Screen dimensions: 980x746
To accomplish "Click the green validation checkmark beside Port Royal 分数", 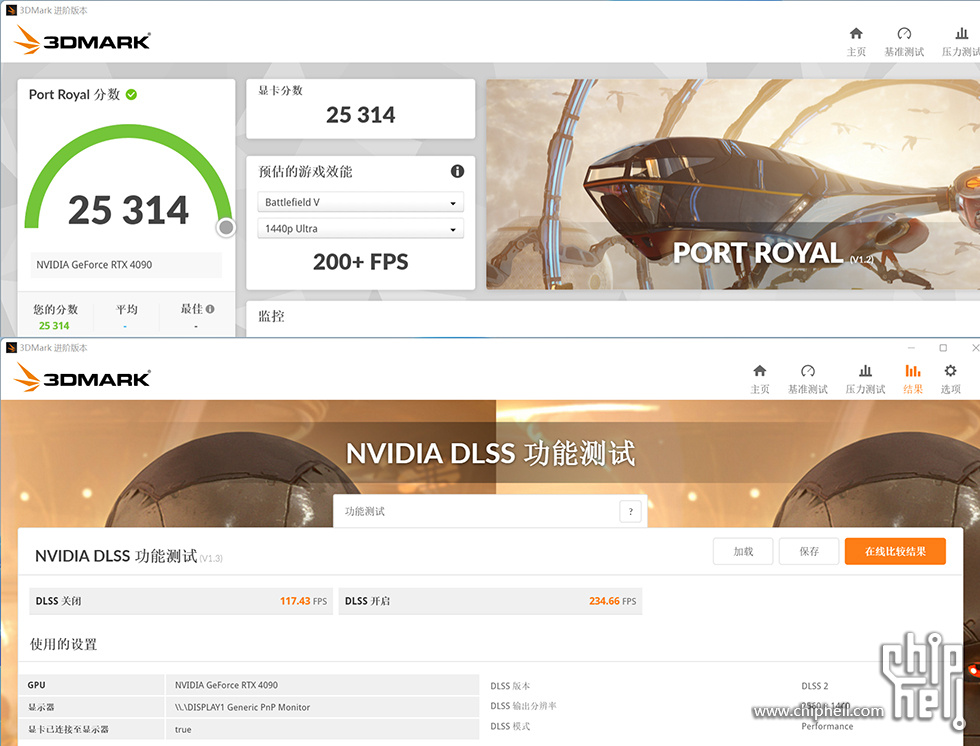I will click(x=131, y=94).
